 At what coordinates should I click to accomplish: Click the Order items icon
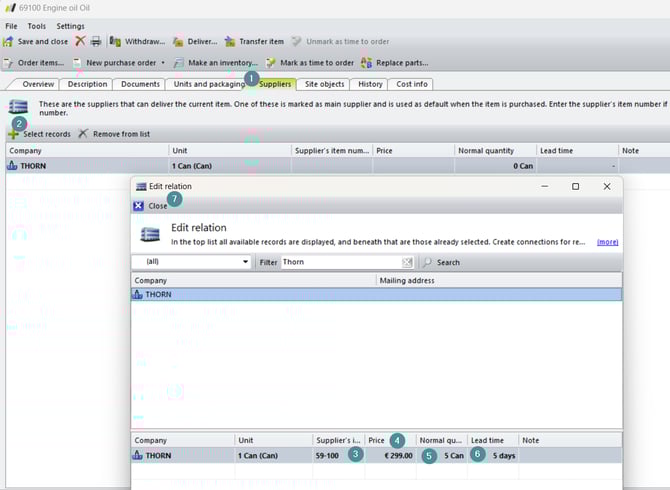click(x=8, y=63)
